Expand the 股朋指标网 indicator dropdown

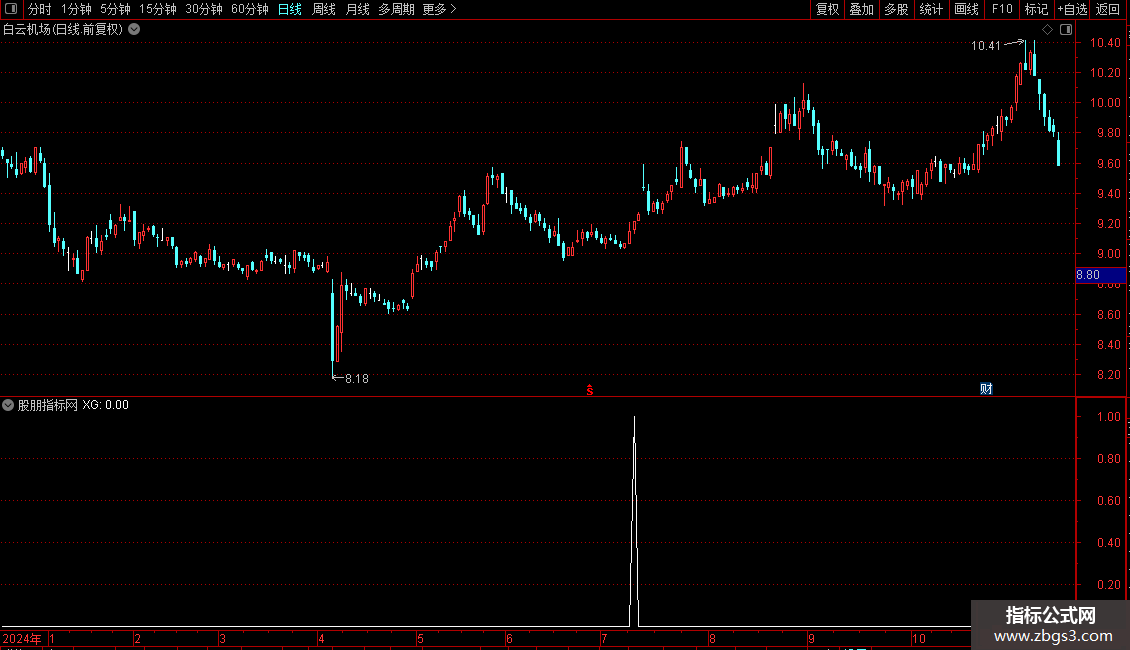pos(8,405)
